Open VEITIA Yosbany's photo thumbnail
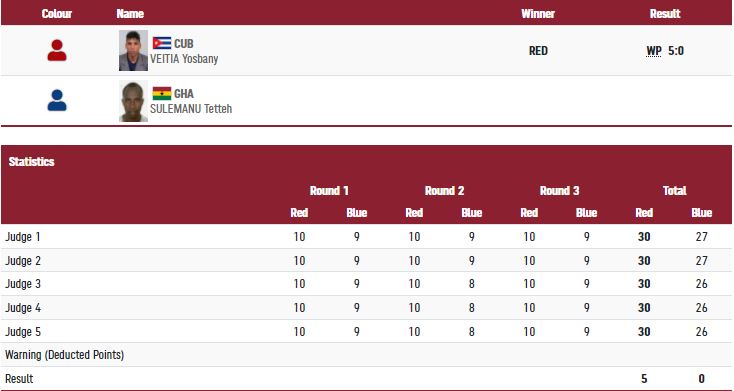 (x=133, y=51)
